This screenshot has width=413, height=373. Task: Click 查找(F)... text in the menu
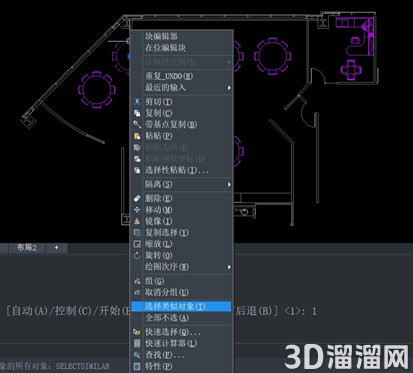click(x=164, y=355)
